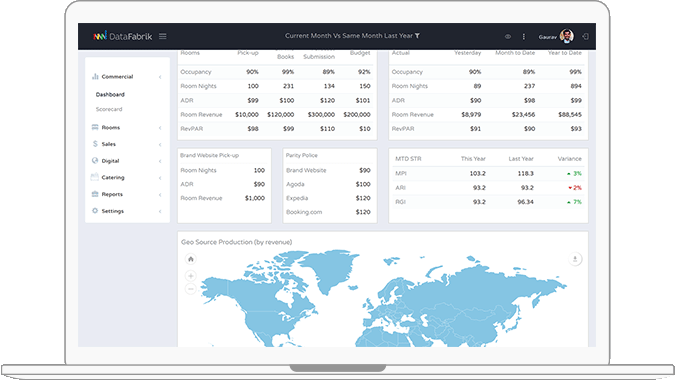Open Gaurav's profile avatar
The height and width of the screenshot is (380, 675).
pyautogui.click(x=567, y=36)
